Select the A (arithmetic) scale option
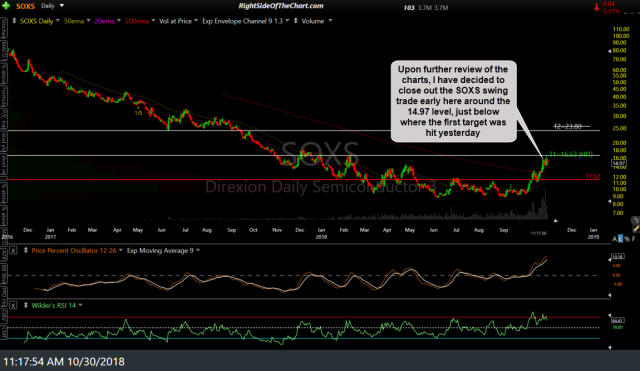The width and height of the screenshot is (640, 371). (x=615, y=239)
